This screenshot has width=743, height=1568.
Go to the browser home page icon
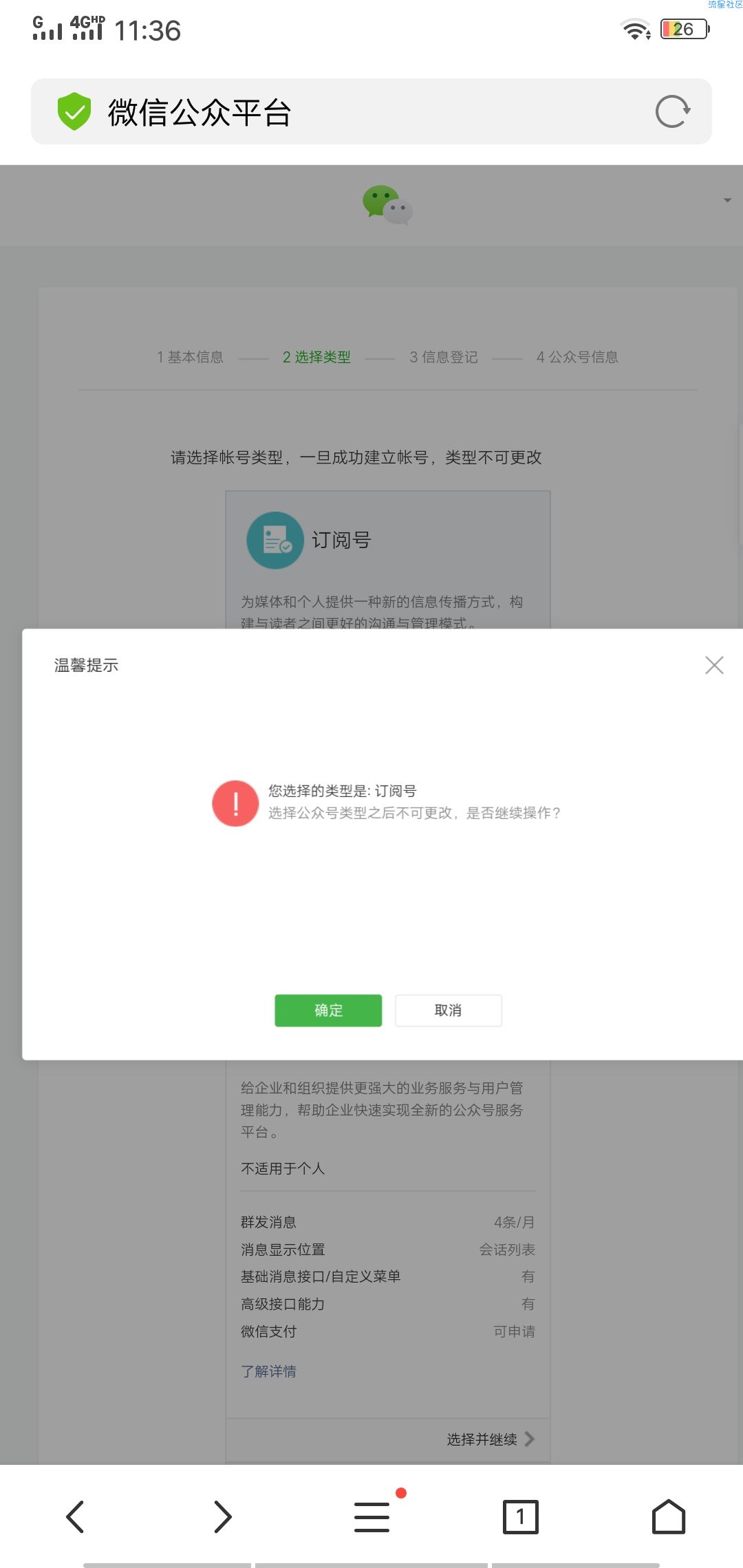coord(669,1516)
